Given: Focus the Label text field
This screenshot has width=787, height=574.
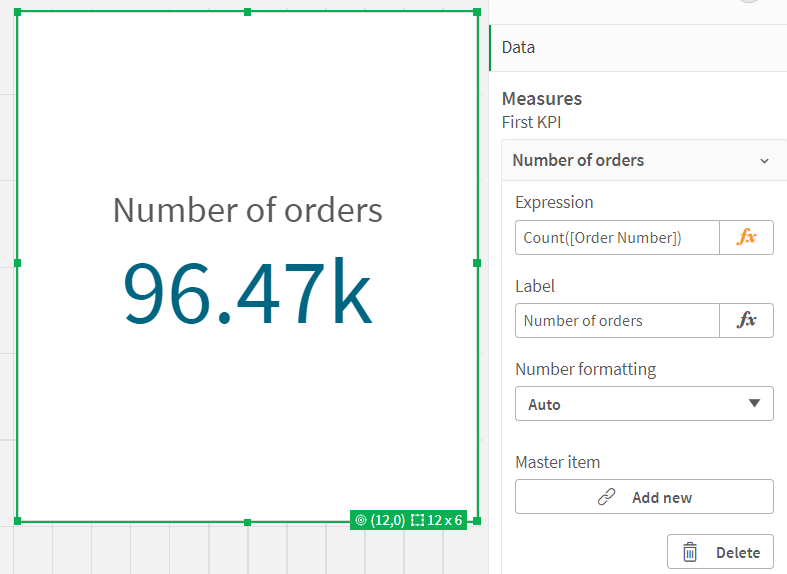Looking at the screenshot, I should coord(617,321).
